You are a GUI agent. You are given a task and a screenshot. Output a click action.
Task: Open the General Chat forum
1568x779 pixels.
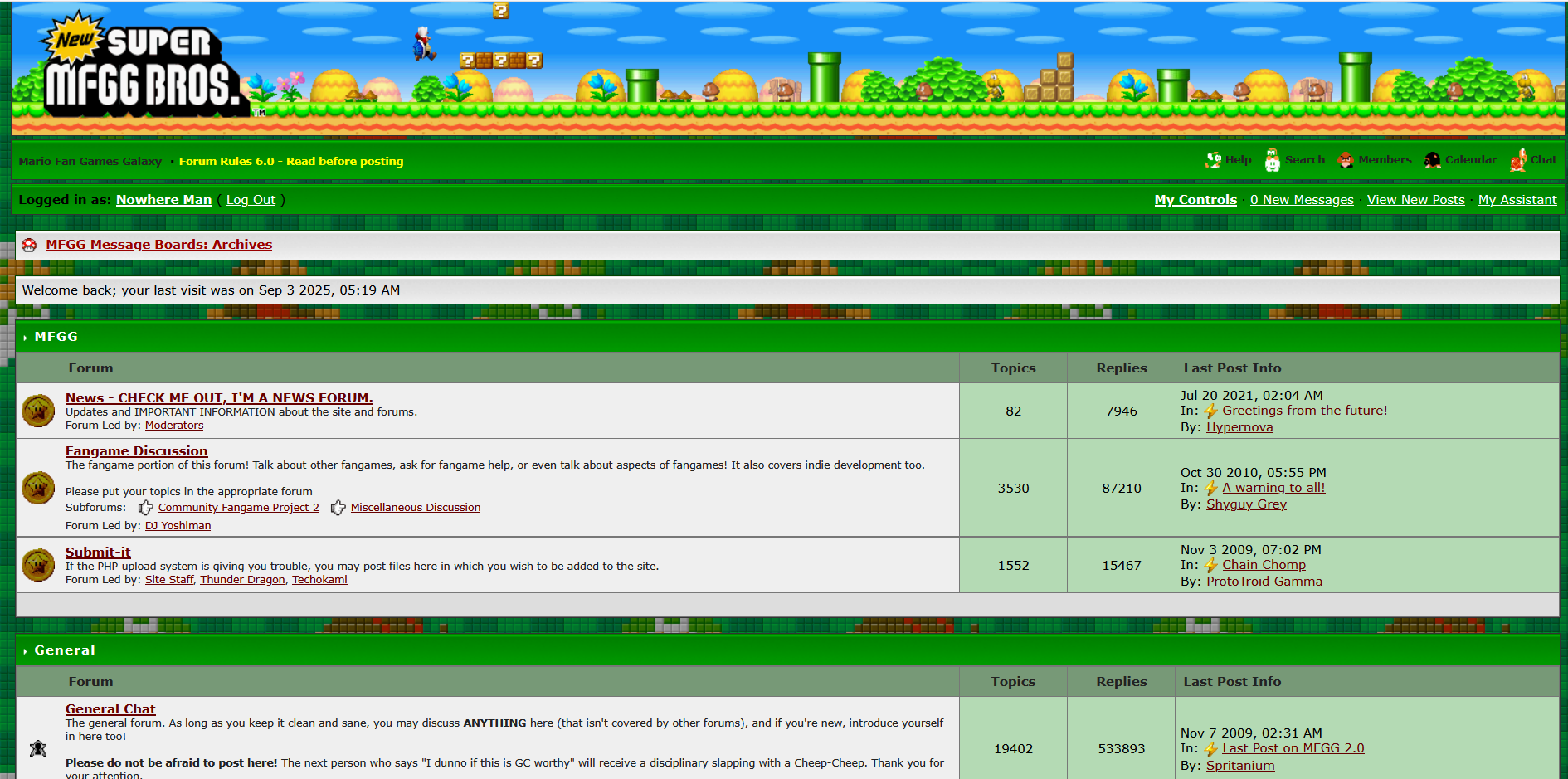tap(110, 709)
